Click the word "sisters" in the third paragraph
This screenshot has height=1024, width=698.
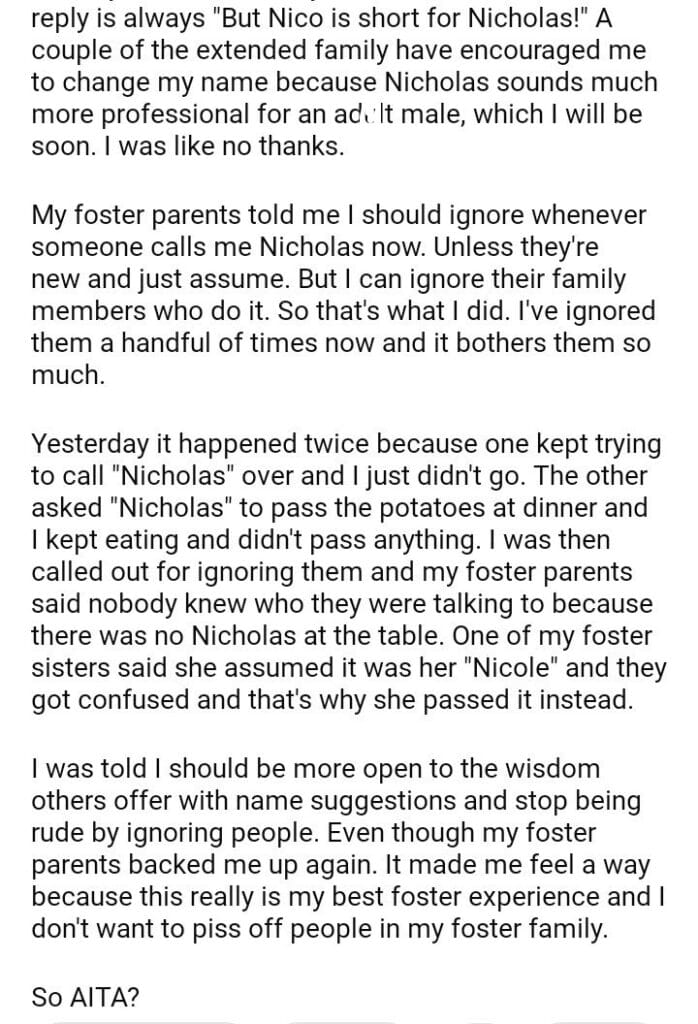[x=72, y=670]
